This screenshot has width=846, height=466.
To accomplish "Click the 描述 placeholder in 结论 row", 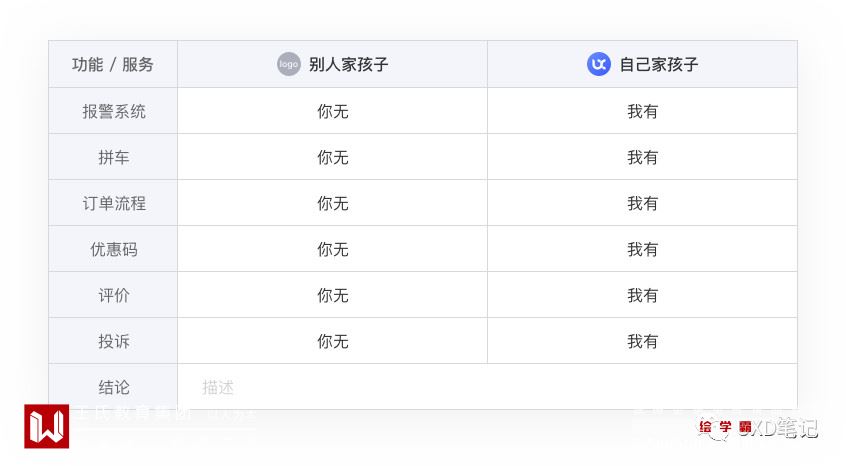I will [218, 387].
